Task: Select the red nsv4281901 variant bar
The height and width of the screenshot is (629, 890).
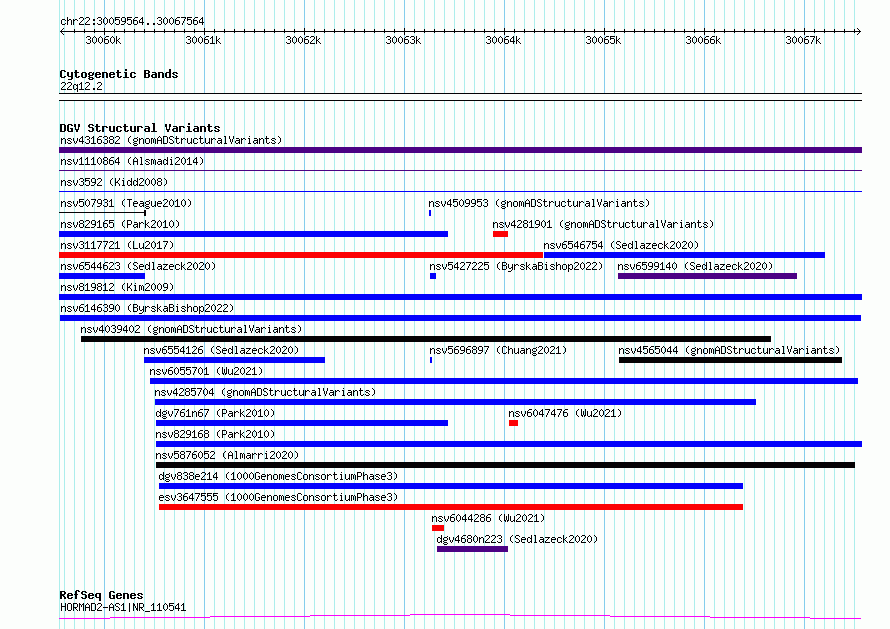Action: pos(500,234)
